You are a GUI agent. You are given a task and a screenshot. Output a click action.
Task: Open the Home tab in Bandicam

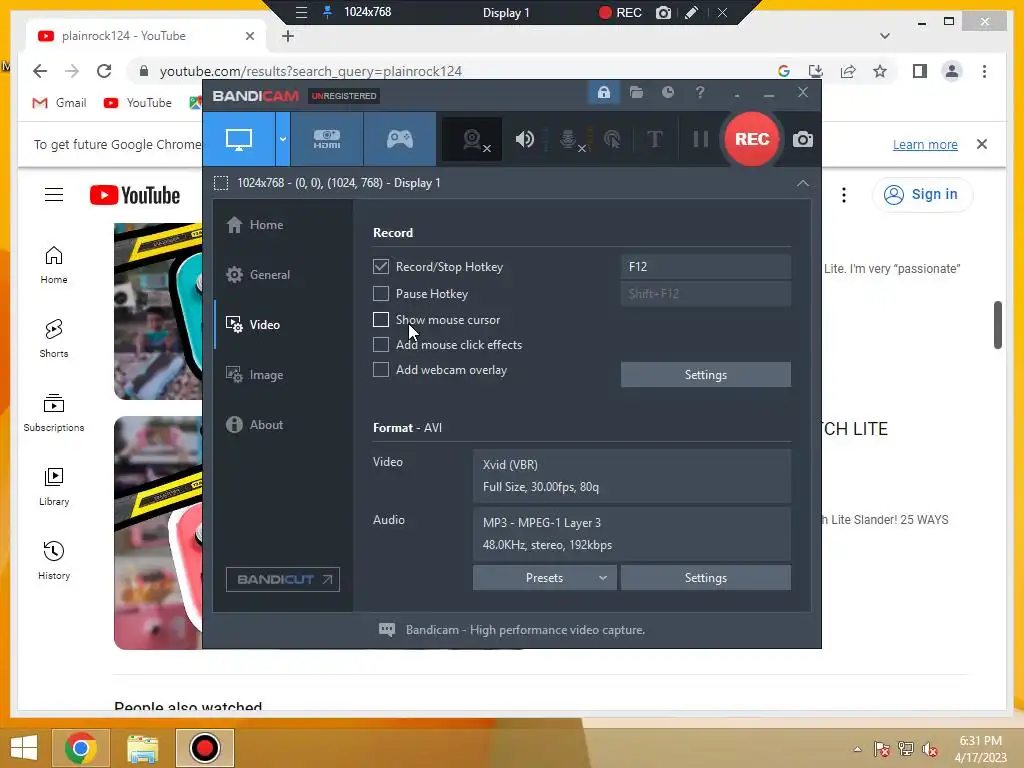255,225
